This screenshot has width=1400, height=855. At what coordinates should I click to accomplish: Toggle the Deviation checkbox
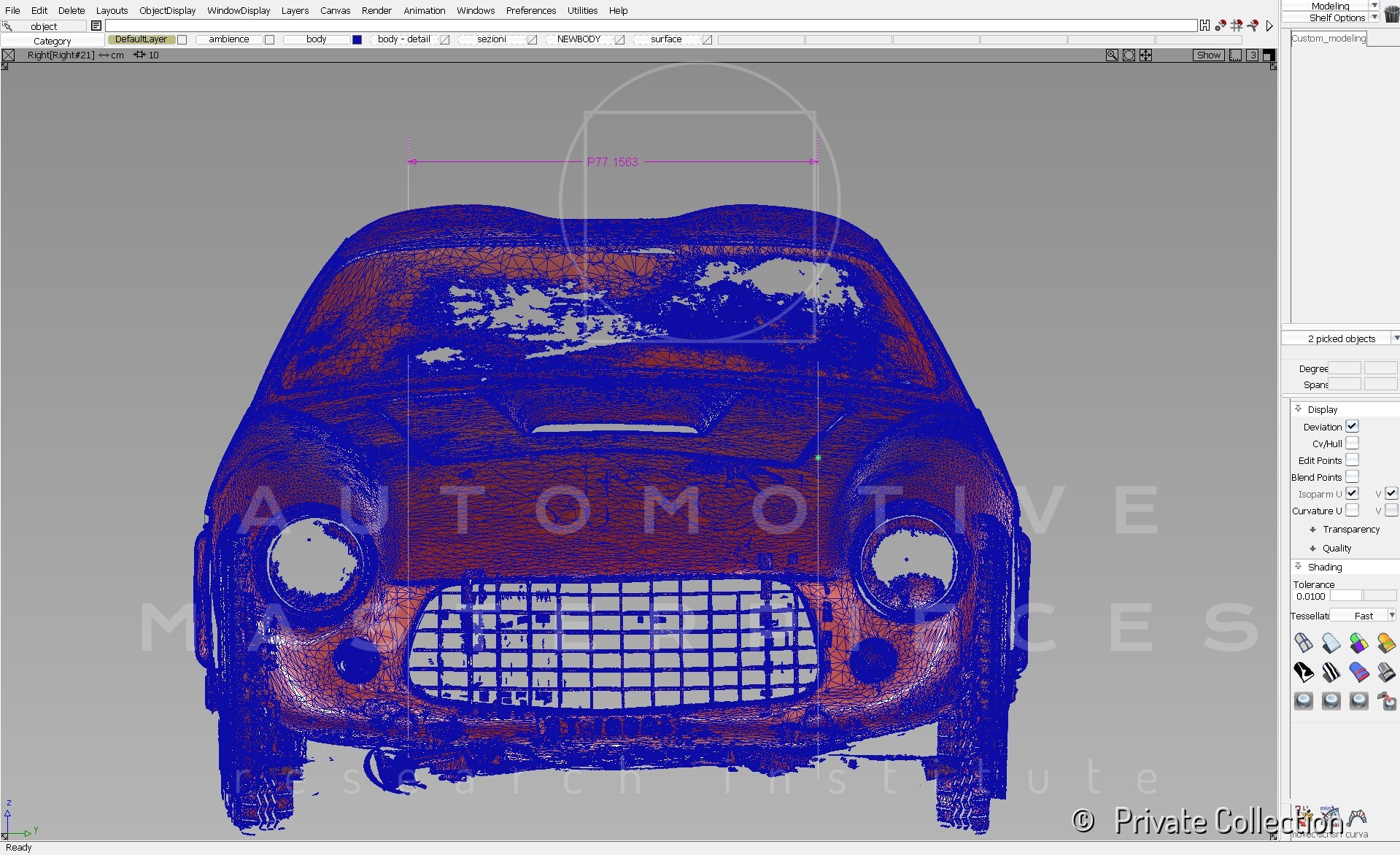pyautogui.click(x=1352, y=427)
